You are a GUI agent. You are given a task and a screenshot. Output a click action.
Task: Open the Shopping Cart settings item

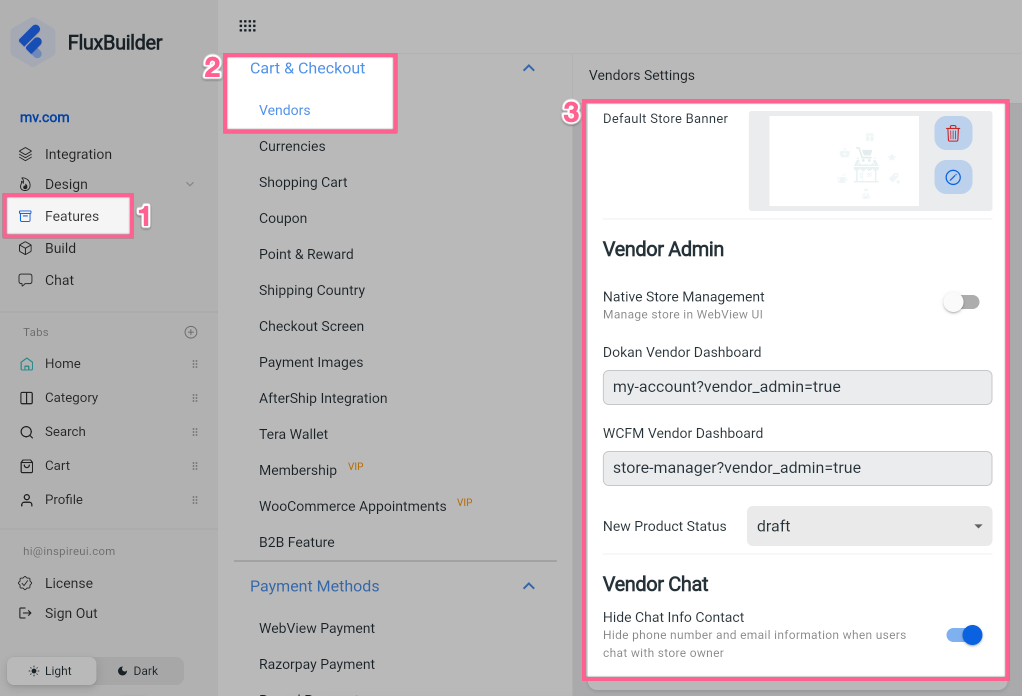click(x=303, y=182)
